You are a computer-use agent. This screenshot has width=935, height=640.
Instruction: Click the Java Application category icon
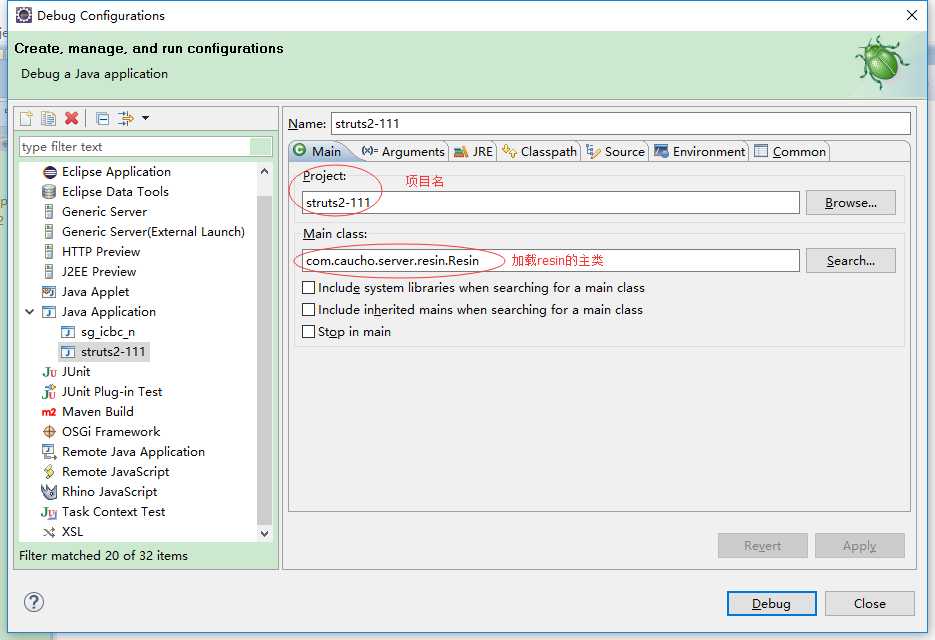pyautogui.click(x=49, y=312)
